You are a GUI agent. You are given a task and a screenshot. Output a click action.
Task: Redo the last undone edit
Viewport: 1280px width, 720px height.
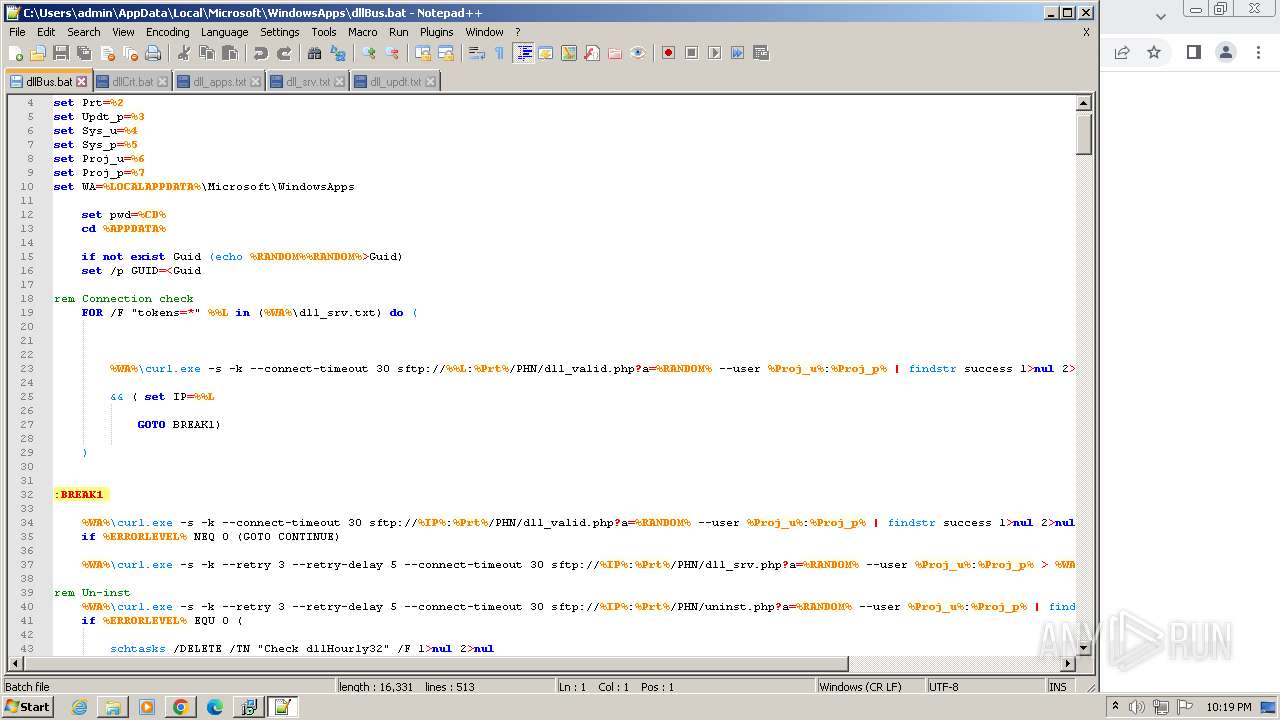(284, 53)
